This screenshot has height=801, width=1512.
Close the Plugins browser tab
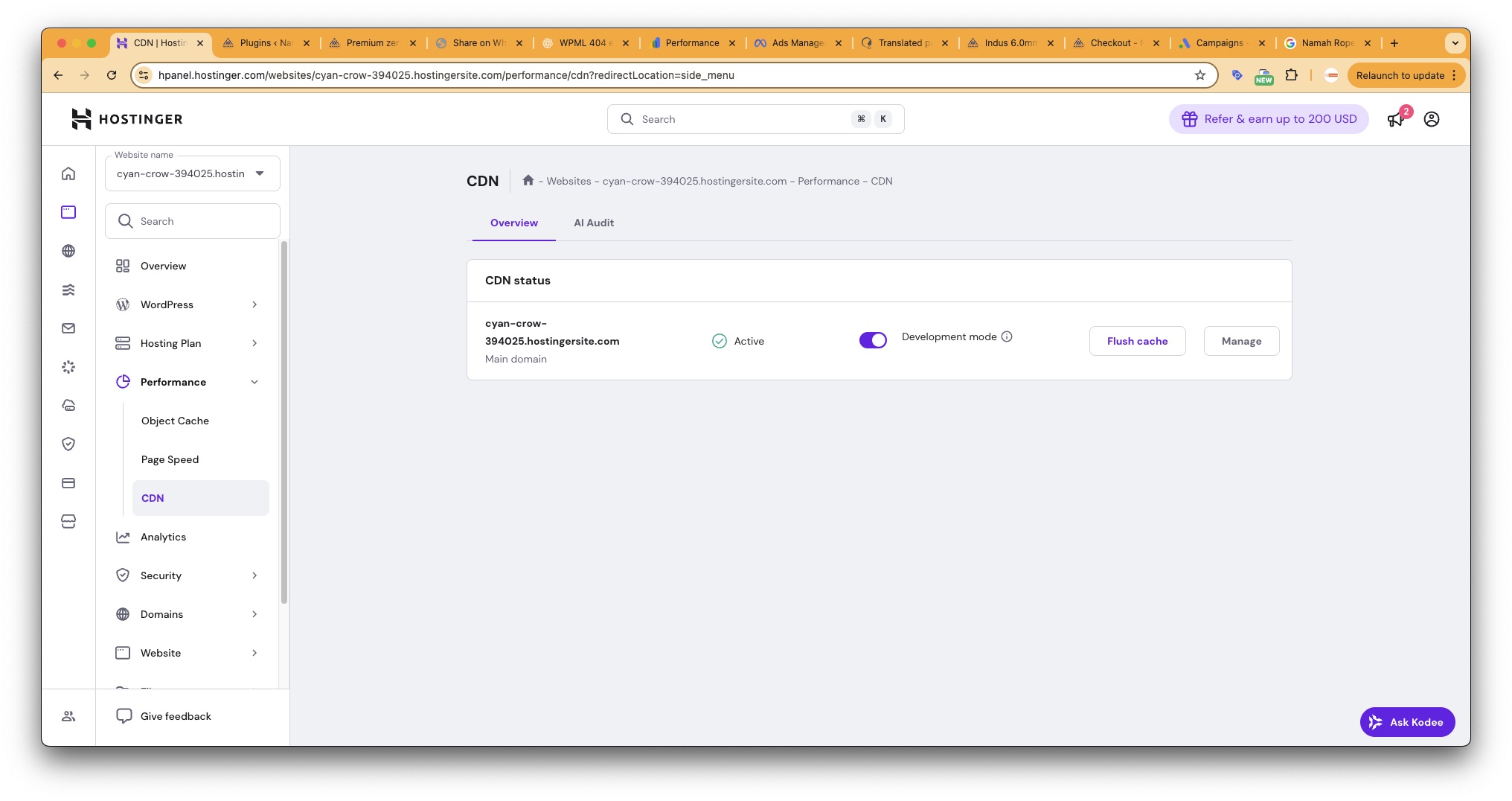coord(307,43)
